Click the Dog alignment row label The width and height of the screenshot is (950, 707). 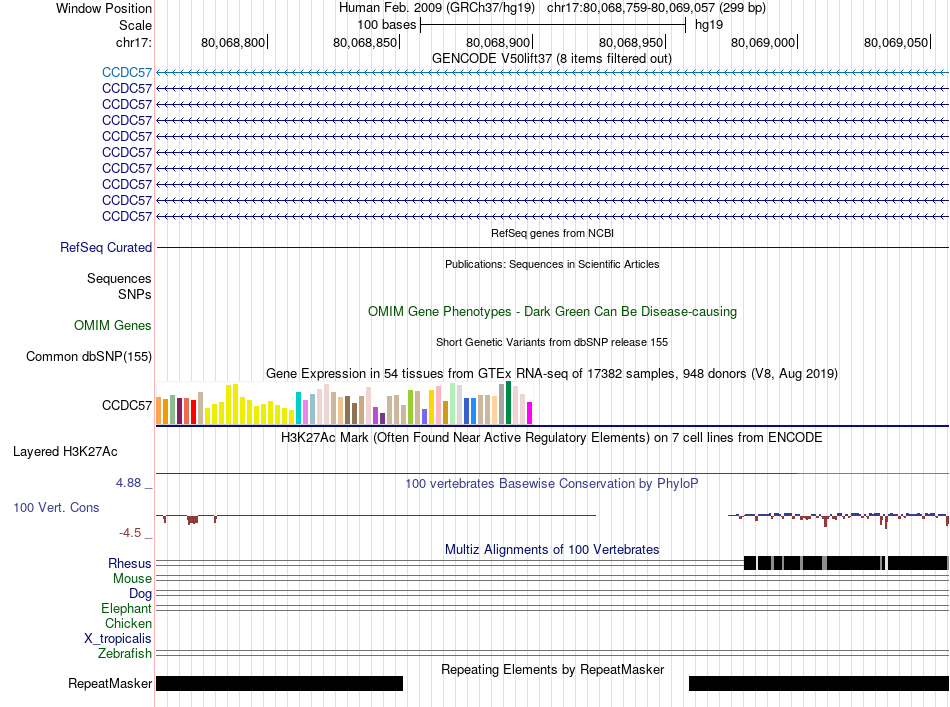point(140,594)
